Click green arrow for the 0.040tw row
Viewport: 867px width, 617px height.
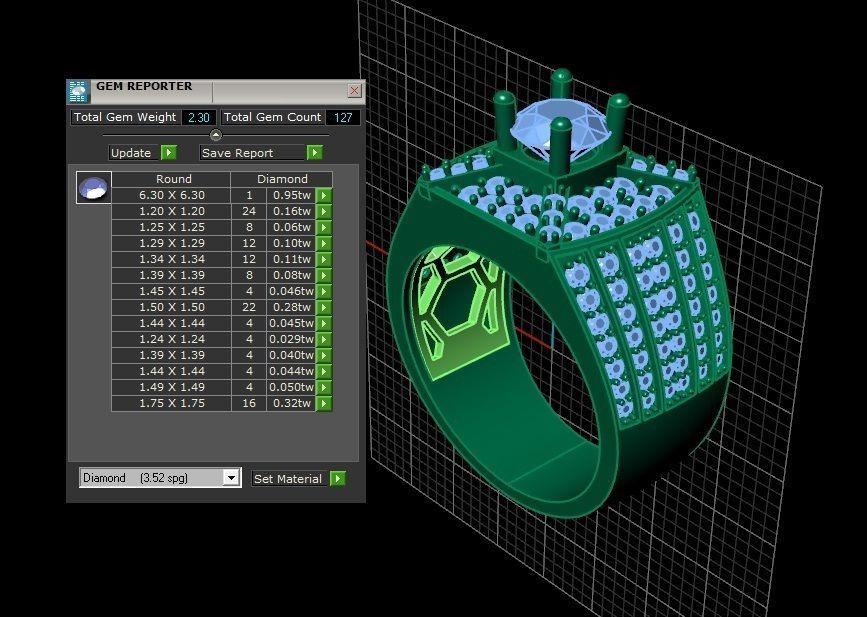[x=324, y=355]
